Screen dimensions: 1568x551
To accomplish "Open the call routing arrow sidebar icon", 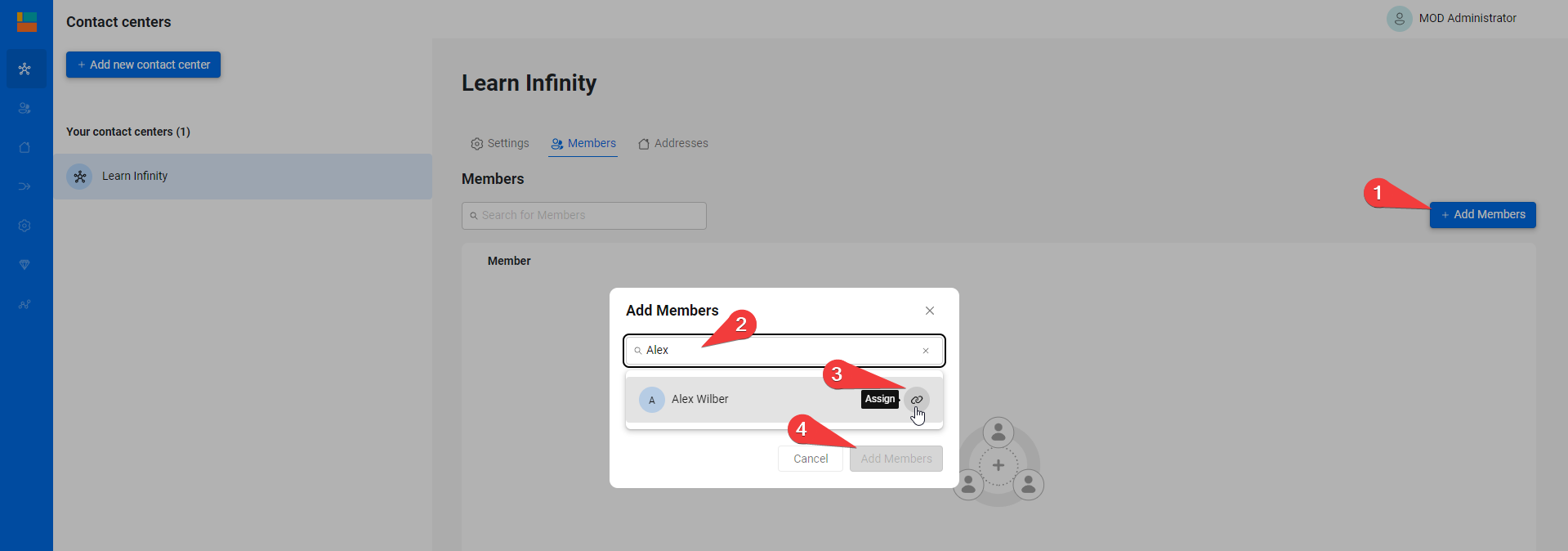I will tap(25, 186).
